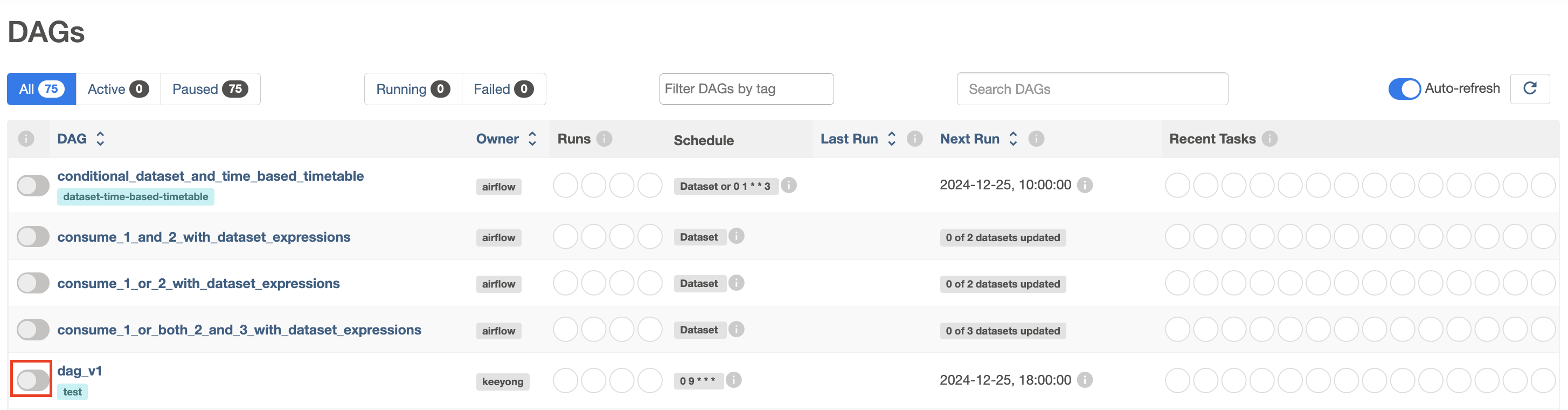Disable the Auto-refresh switch
1568x410 pixels.
(x=1404, y=89)
